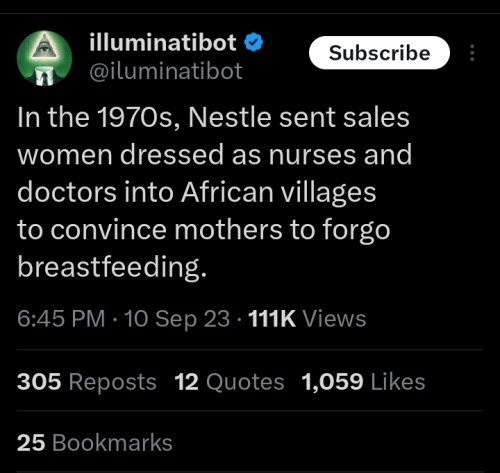
Task: Click the Bookmarks label text
Action: 112,443
